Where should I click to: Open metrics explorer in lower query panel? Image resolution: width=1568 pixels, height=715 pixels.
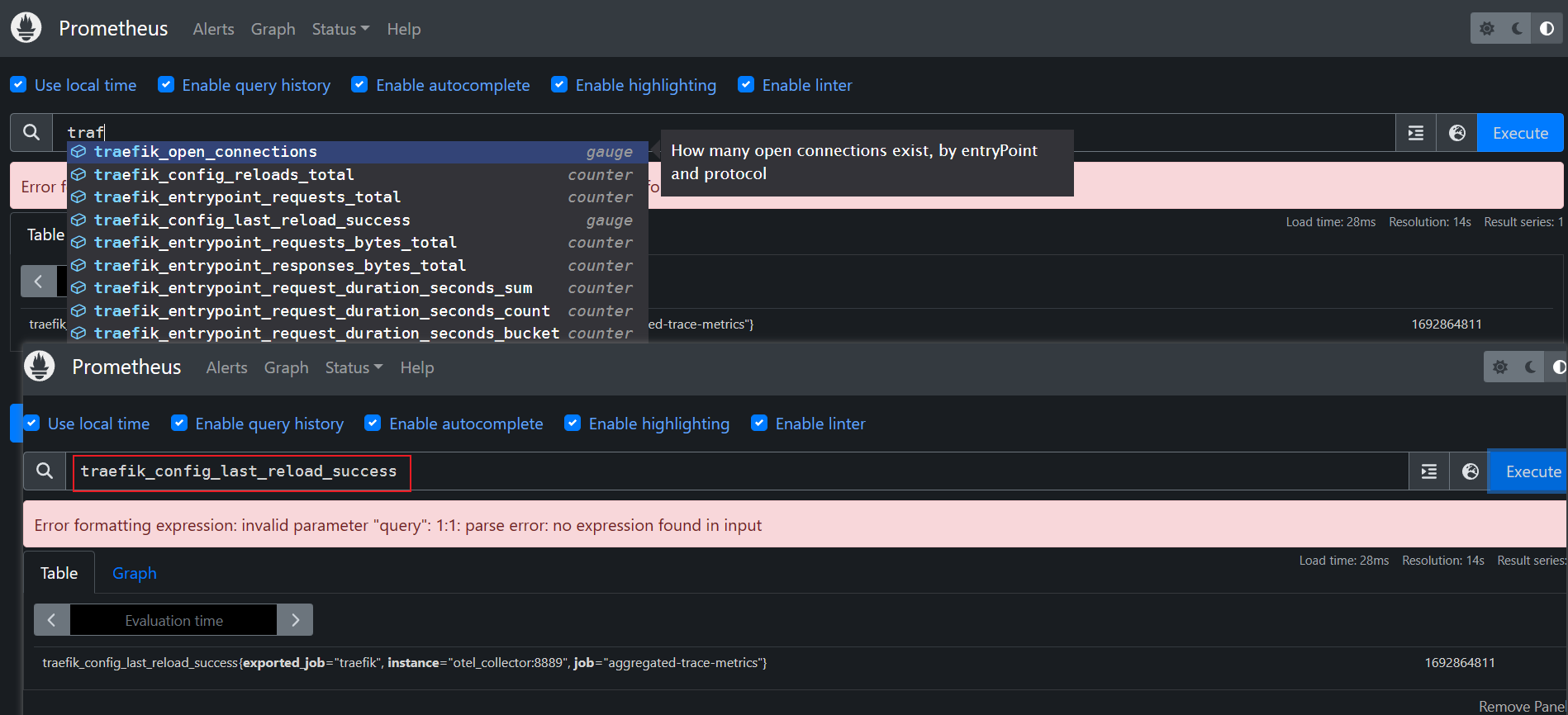[1471, 471]
